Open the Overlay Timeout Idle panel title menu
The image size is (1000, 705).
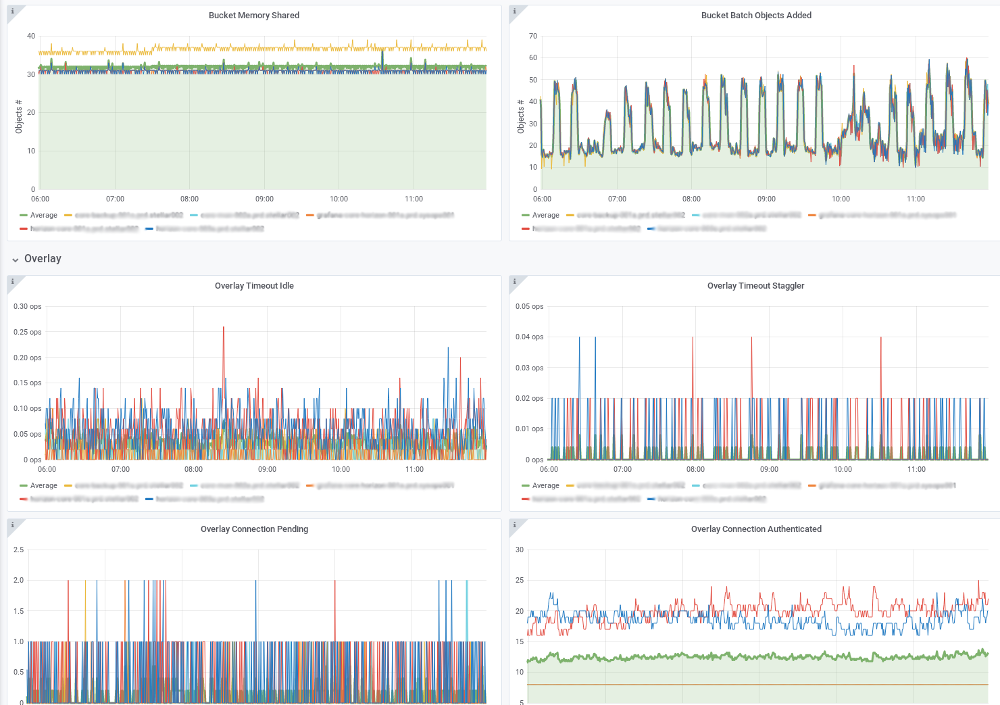254,286
